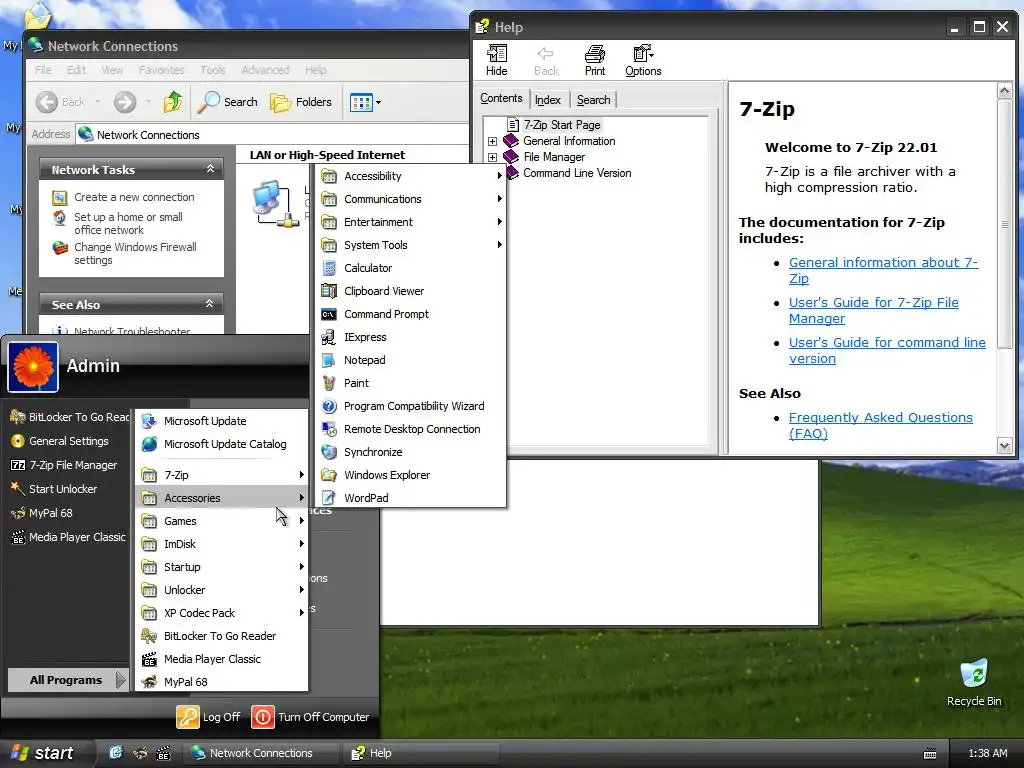Select the Contents tab in Help
Image resolution: width=1024 pixels, height=768 pixels.
click(x=501, y=98)
